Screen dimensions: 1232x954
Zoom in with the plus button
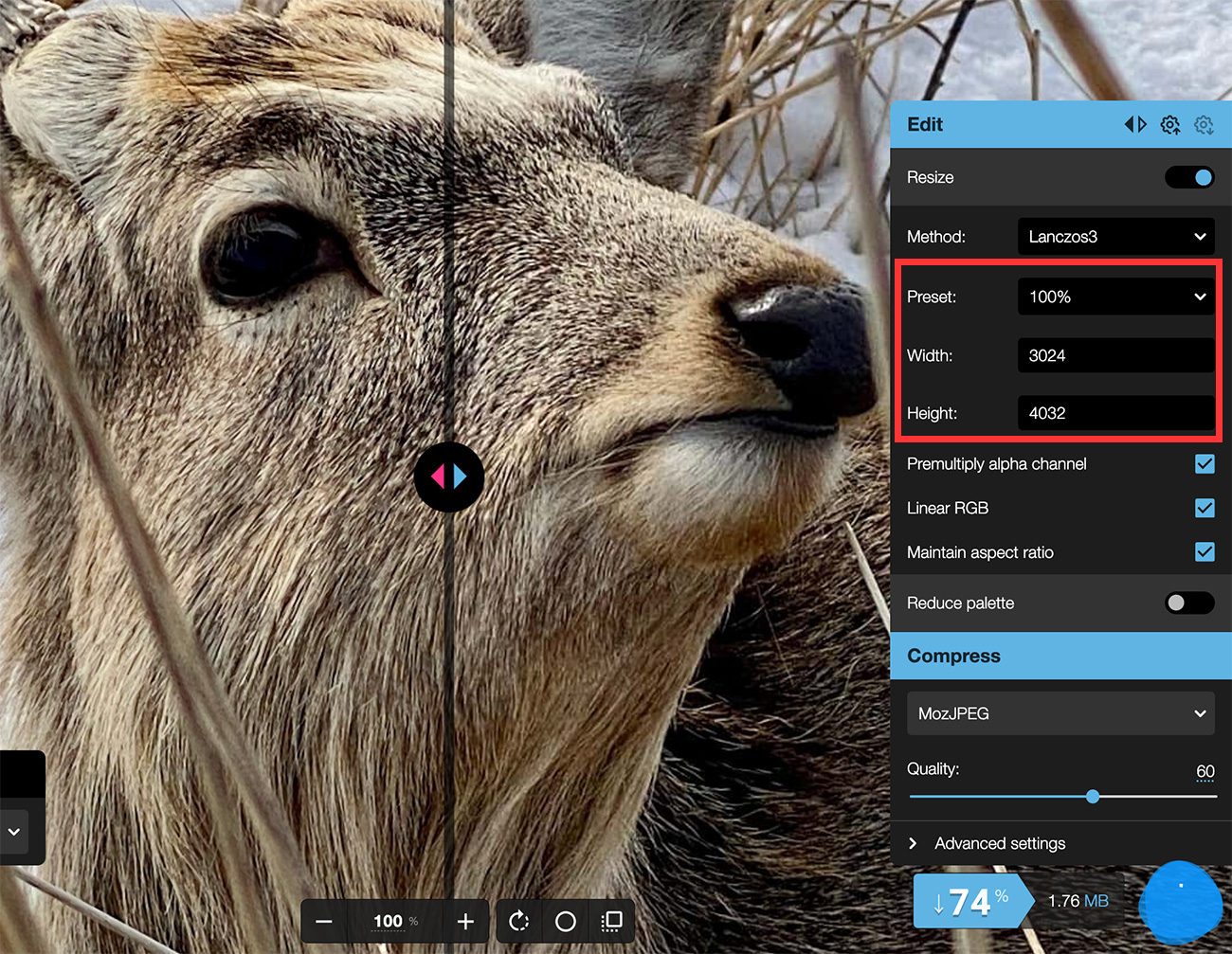(465, 921)
